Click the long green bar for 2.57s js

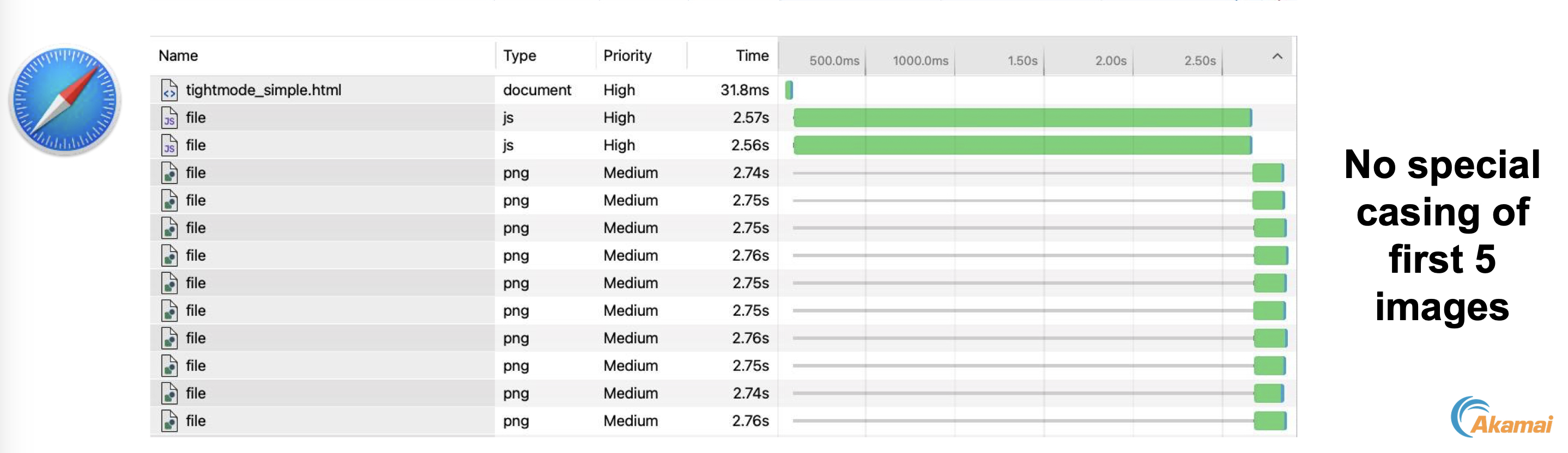coord(1021,118)
